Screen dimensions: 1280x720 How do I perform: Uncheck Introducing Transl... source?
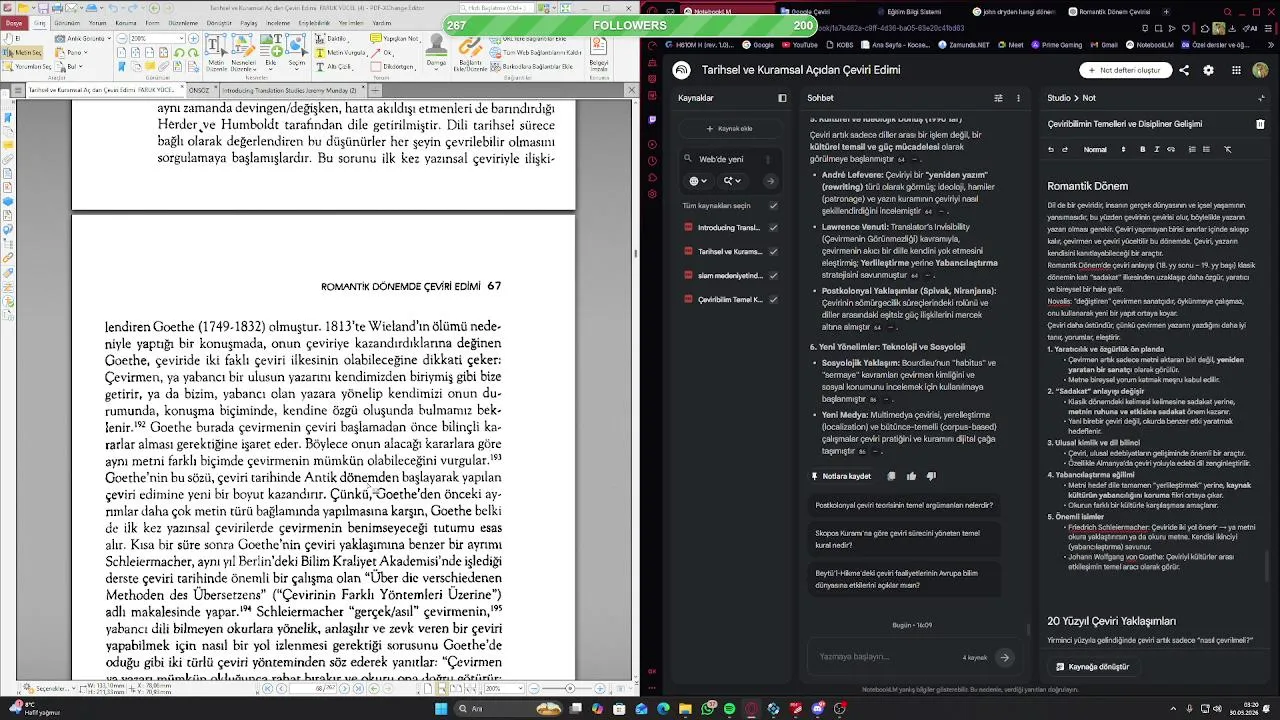click(x=773, y=227)
